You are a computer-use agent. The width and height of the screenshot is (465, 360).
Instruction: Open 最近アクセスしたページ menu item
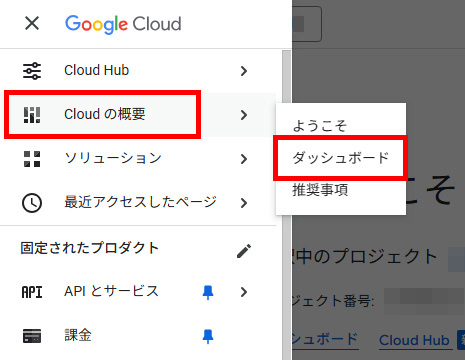point(138,203)
